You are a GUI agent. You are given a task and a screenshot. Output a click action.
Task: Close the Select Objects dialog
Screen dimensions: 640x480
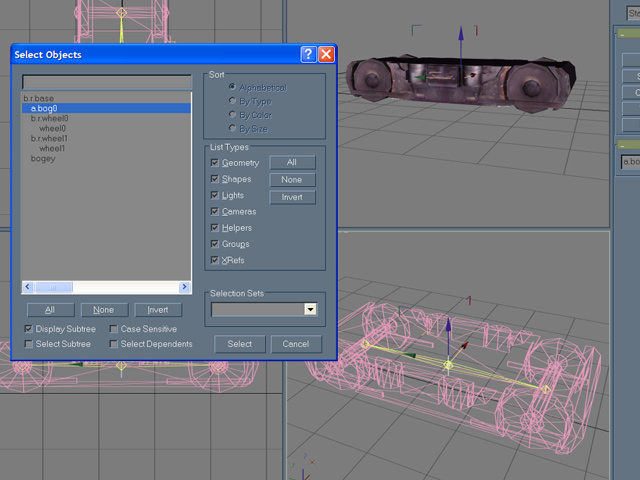tap(326, 54)
